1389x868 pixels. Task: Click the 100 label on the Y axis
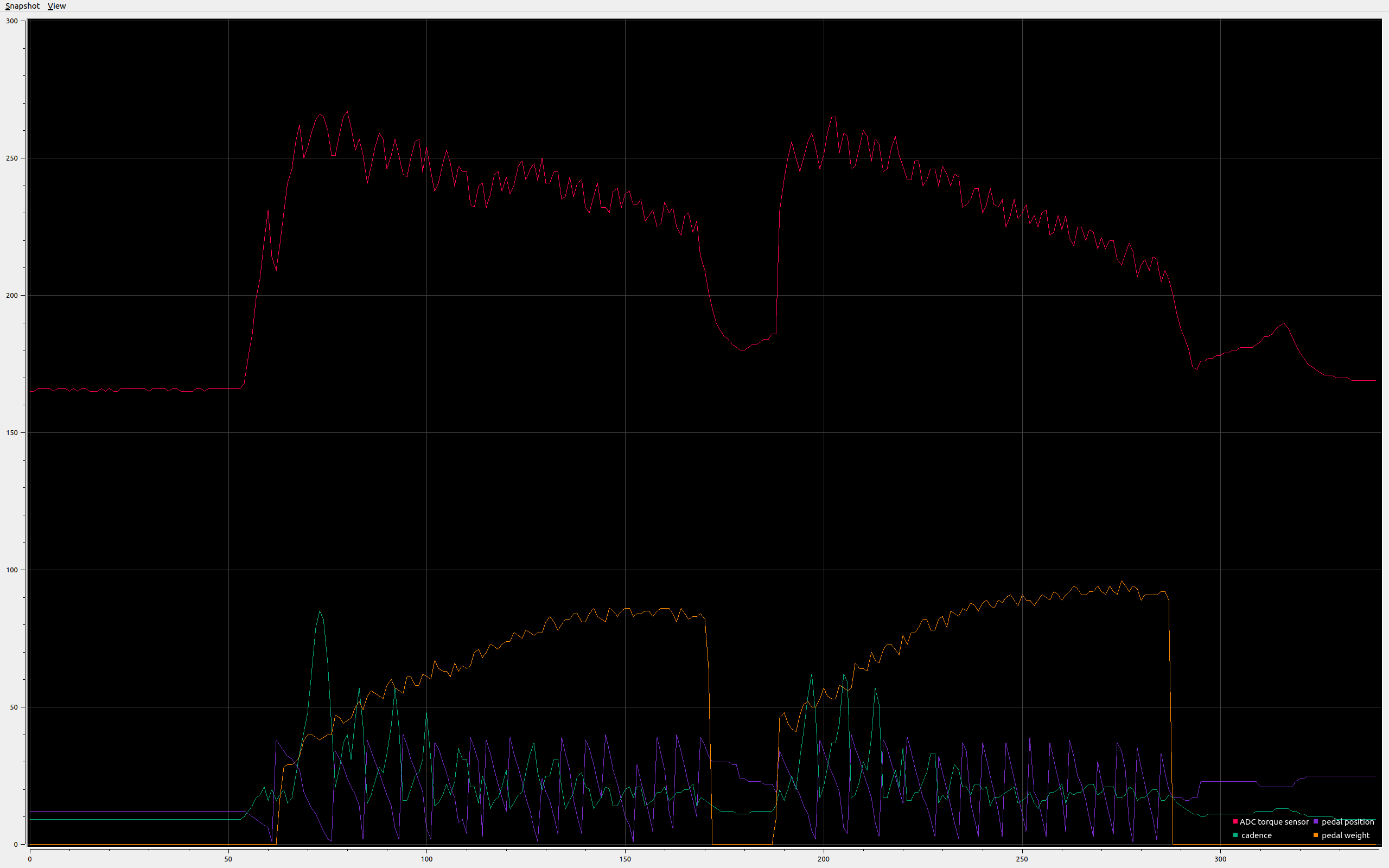[x=11, y=570]
